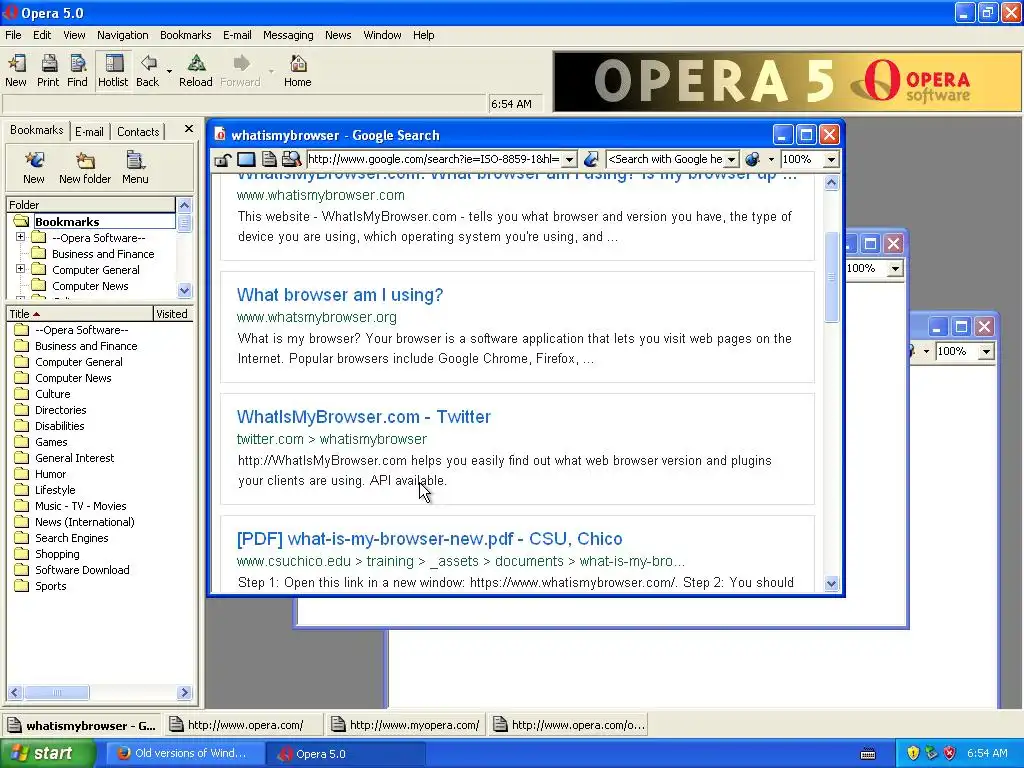
Task: Switch to the Contacts hotlist tab
Action: 138,132
